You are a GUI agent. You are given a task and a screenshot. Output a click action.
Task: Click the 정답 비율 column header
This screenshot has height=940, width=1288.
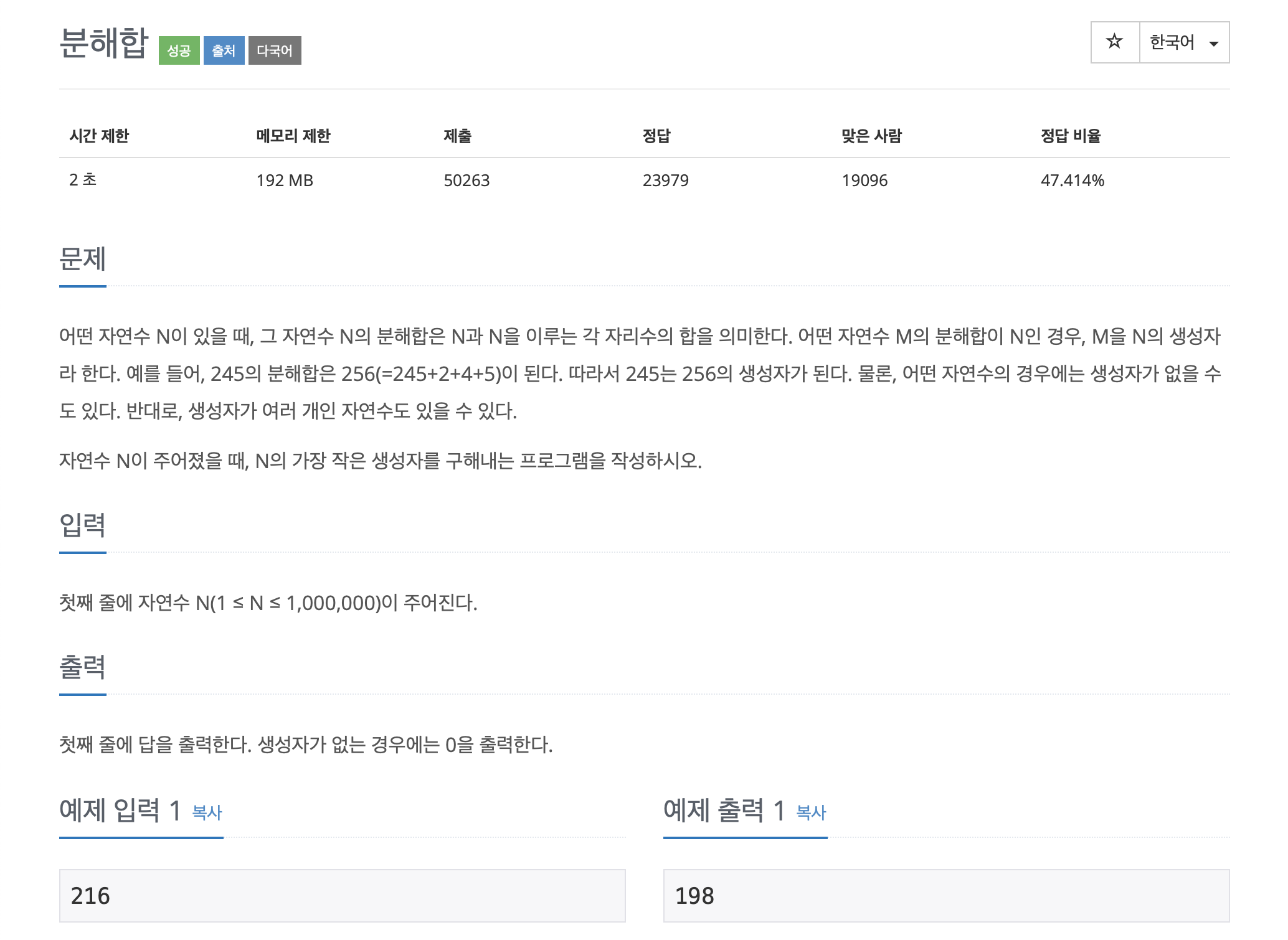(1071, 138)
